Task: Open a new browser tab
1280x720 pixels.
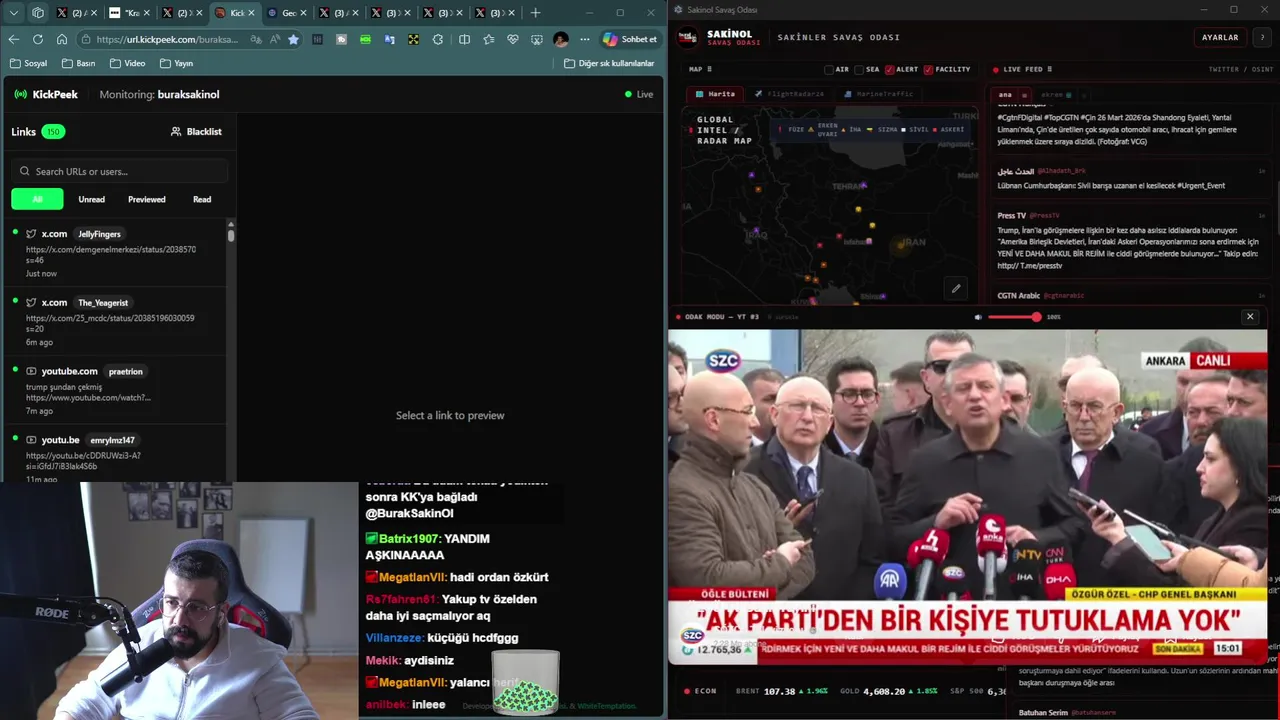Action: [536, 13]
